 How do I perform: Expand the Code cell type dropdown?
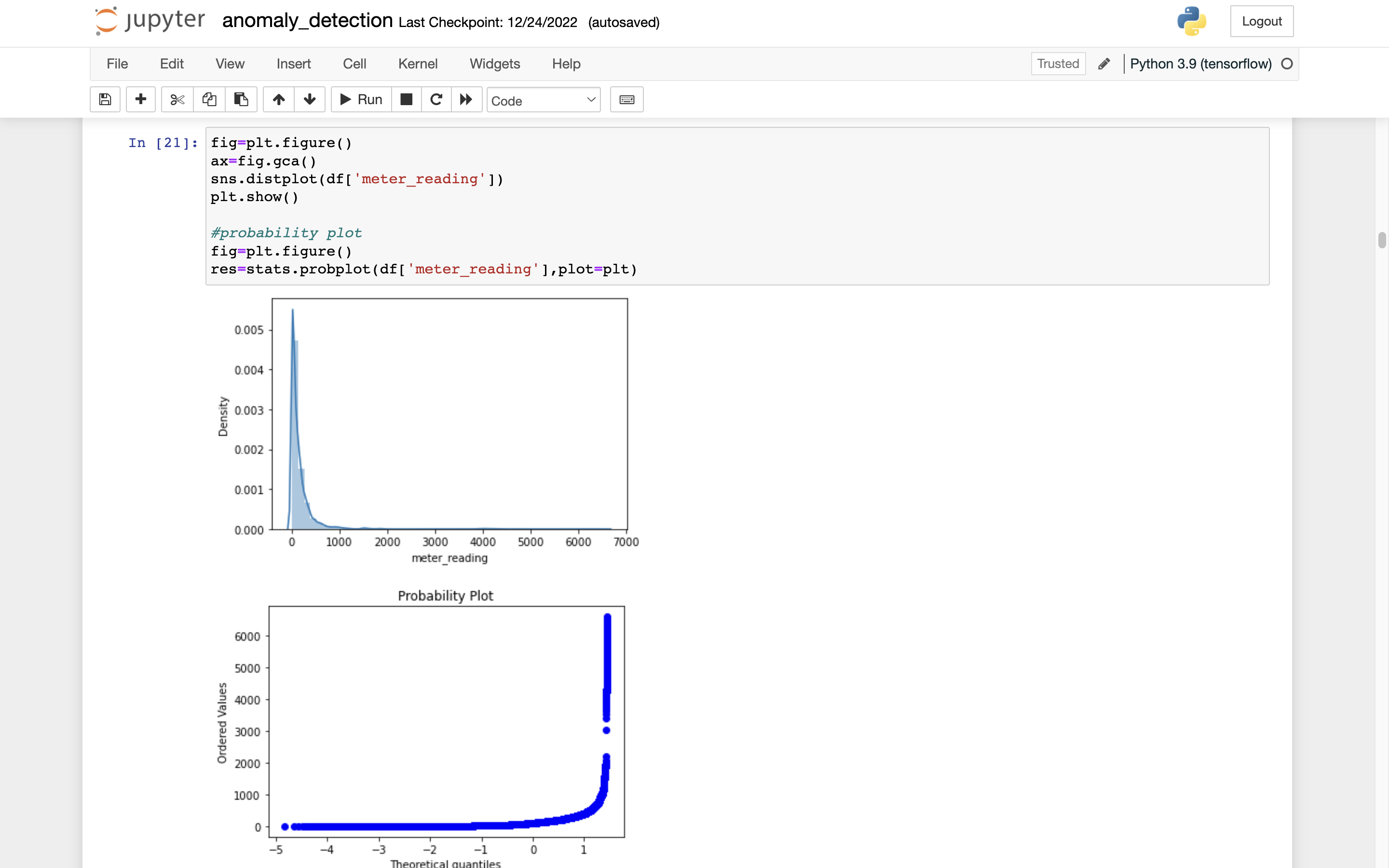[543, 100]
